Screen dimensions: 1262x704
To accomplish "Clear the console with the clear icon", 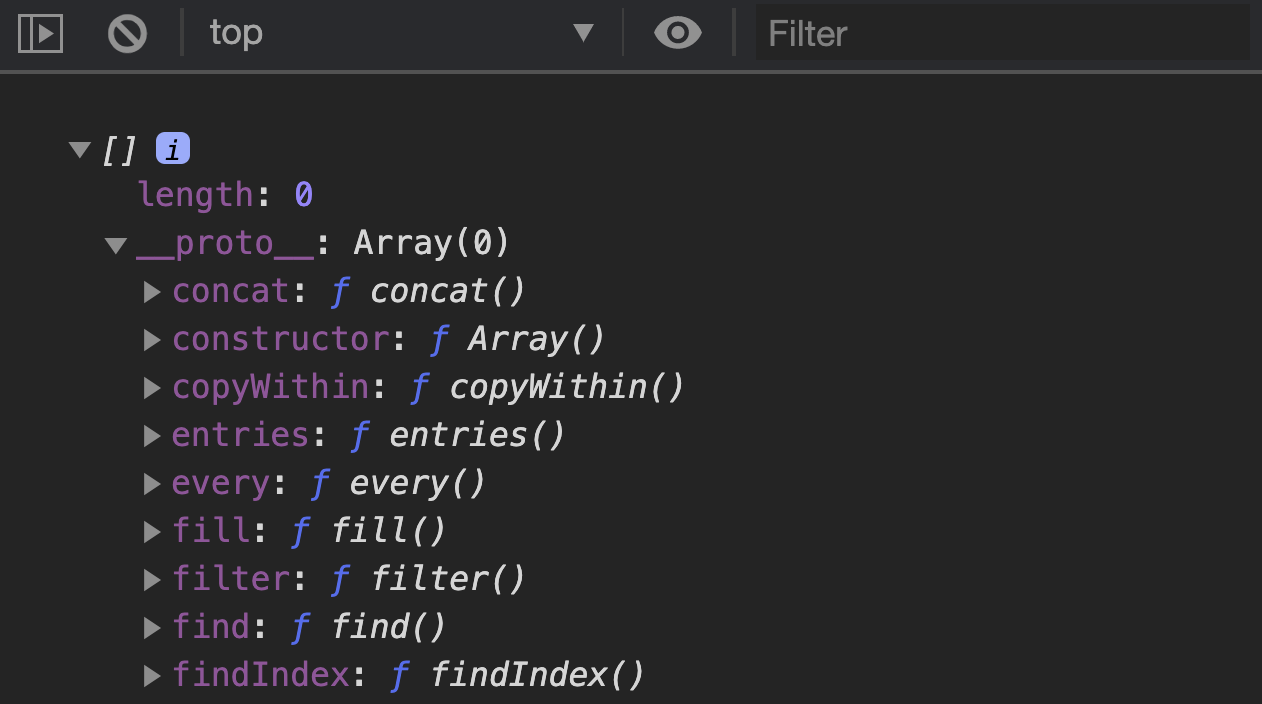I will [x=128, y=32].
